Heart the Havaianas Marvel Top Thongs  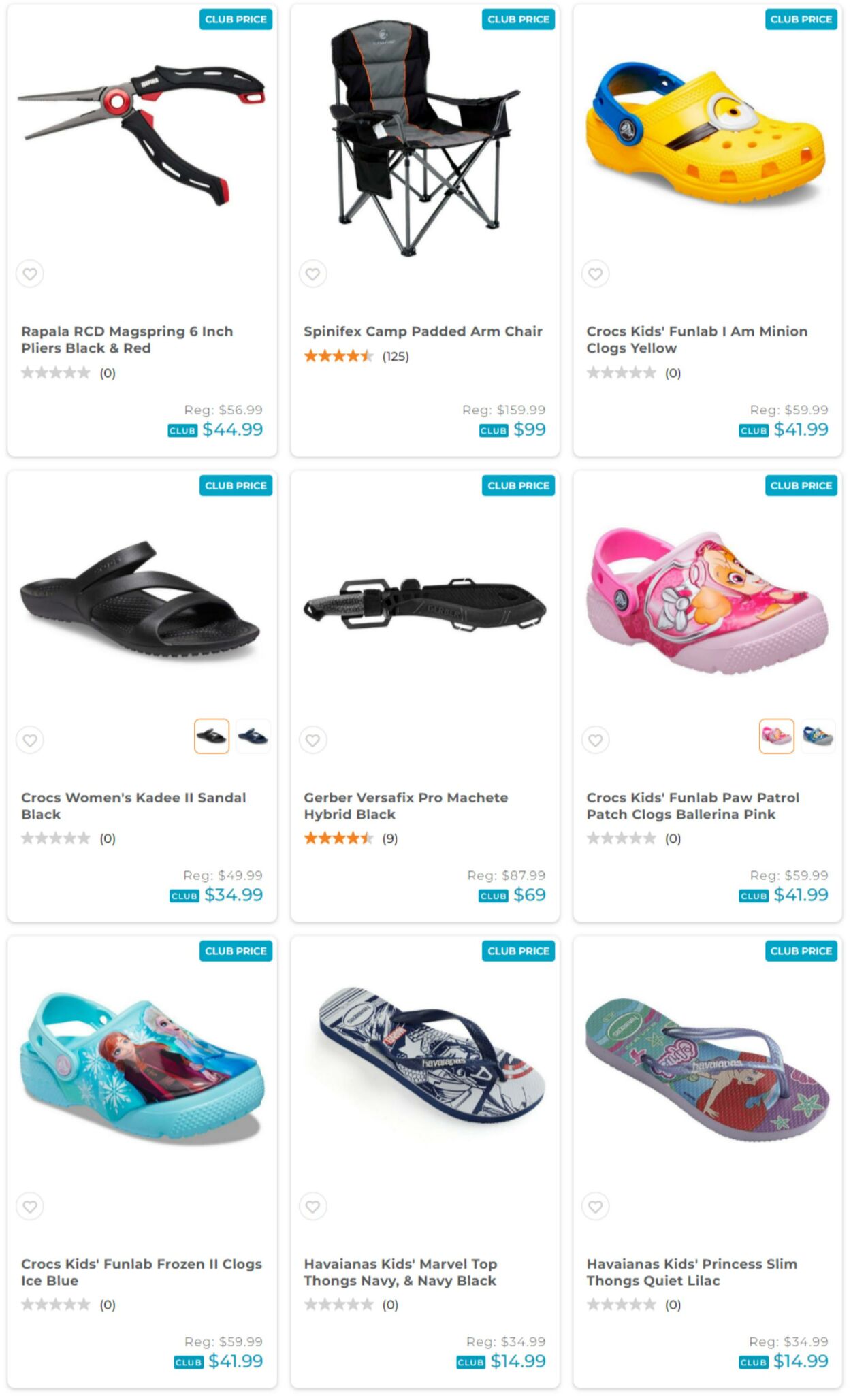coord(312,1206)
